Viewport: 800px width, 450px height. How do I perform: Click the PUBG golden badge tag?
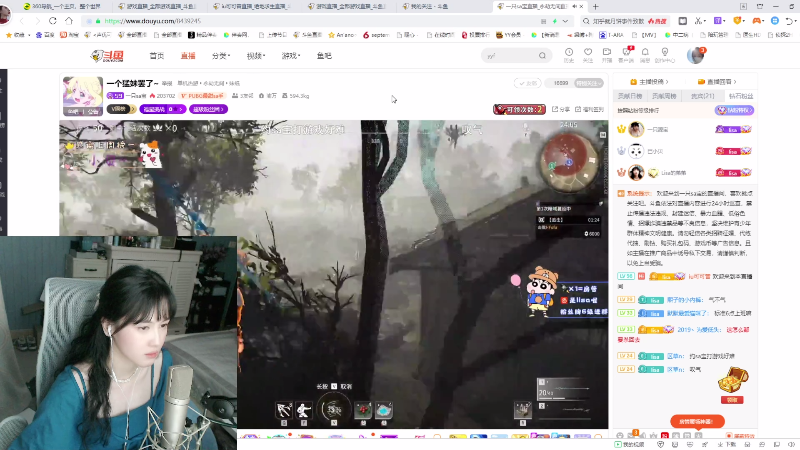pos(202,96)
